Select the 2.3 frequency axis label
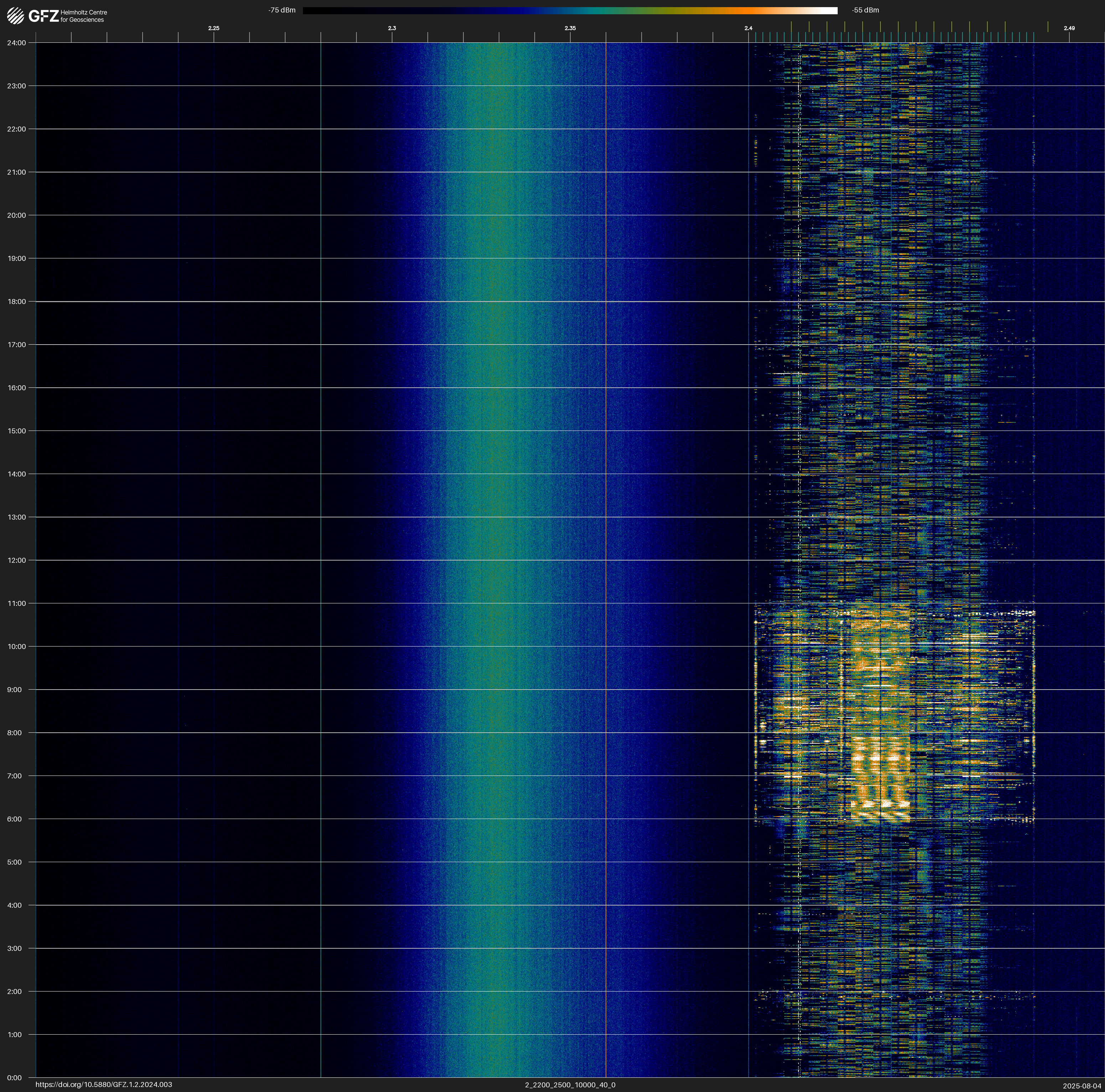The height and width of the screenshot is (1092, 1105). [x=392, y=28]
